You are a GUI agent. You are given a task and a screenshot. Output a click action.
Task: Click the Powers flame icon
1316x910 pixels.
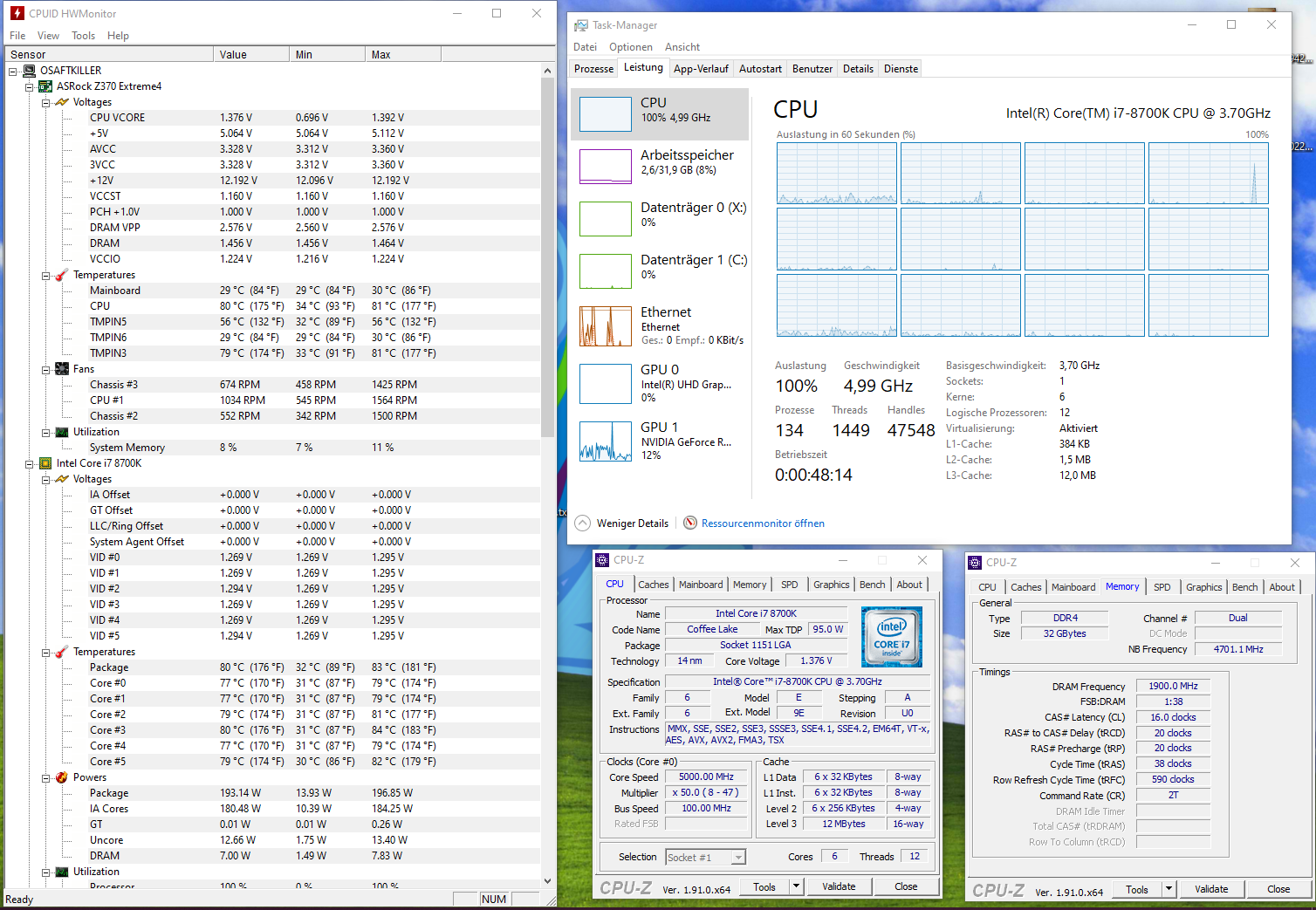pyautogui.click(x=62, y=777)
